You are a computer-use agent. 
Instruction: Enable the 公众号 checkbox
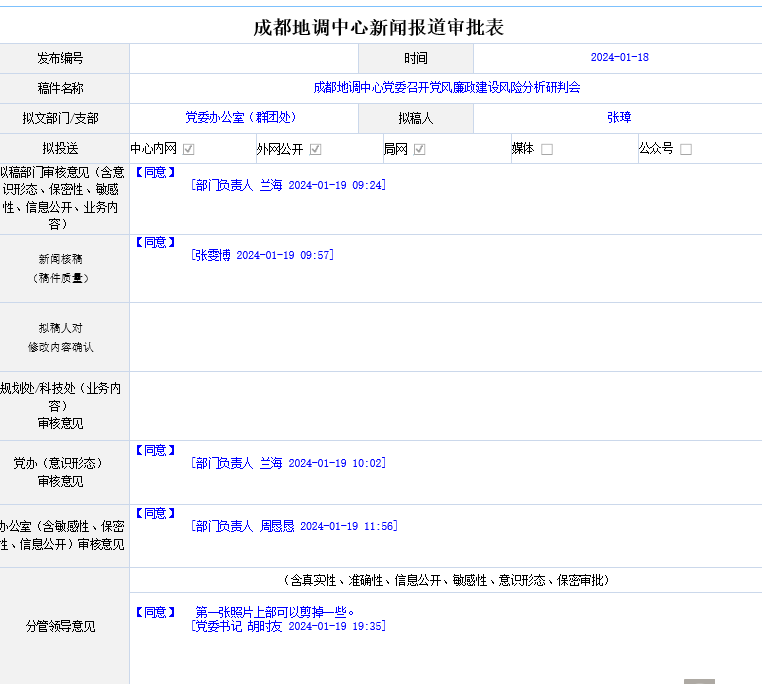(x=686, y=150)
